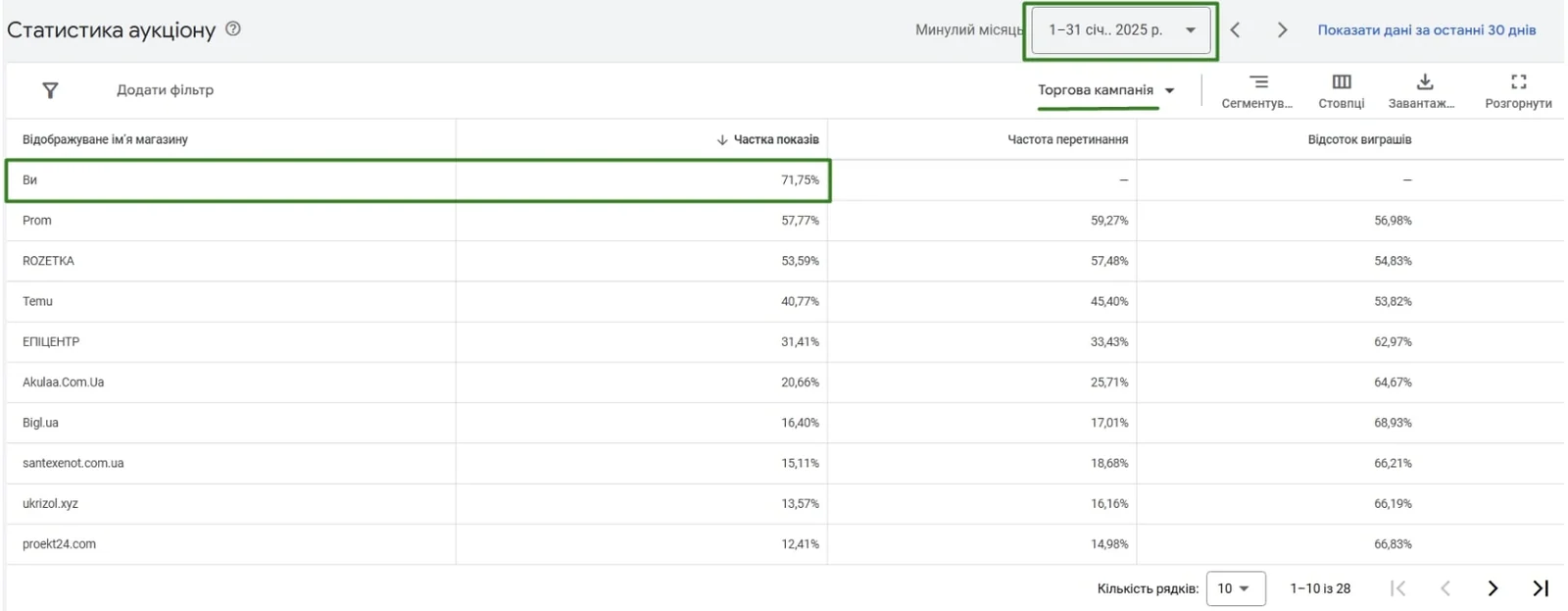1568x611 pixels.
Task: Select Akulaa.Com.Ua store name
Action: [63, 382]
